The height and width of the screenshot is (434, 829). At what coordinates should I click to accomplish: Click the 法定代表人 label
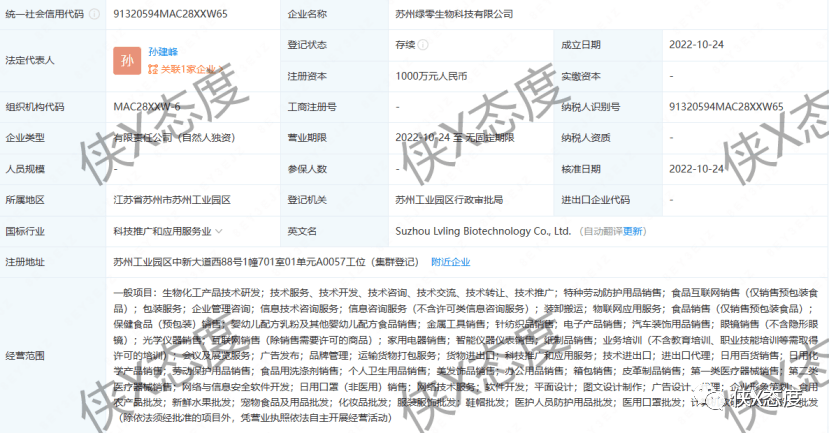pos(30,60)
